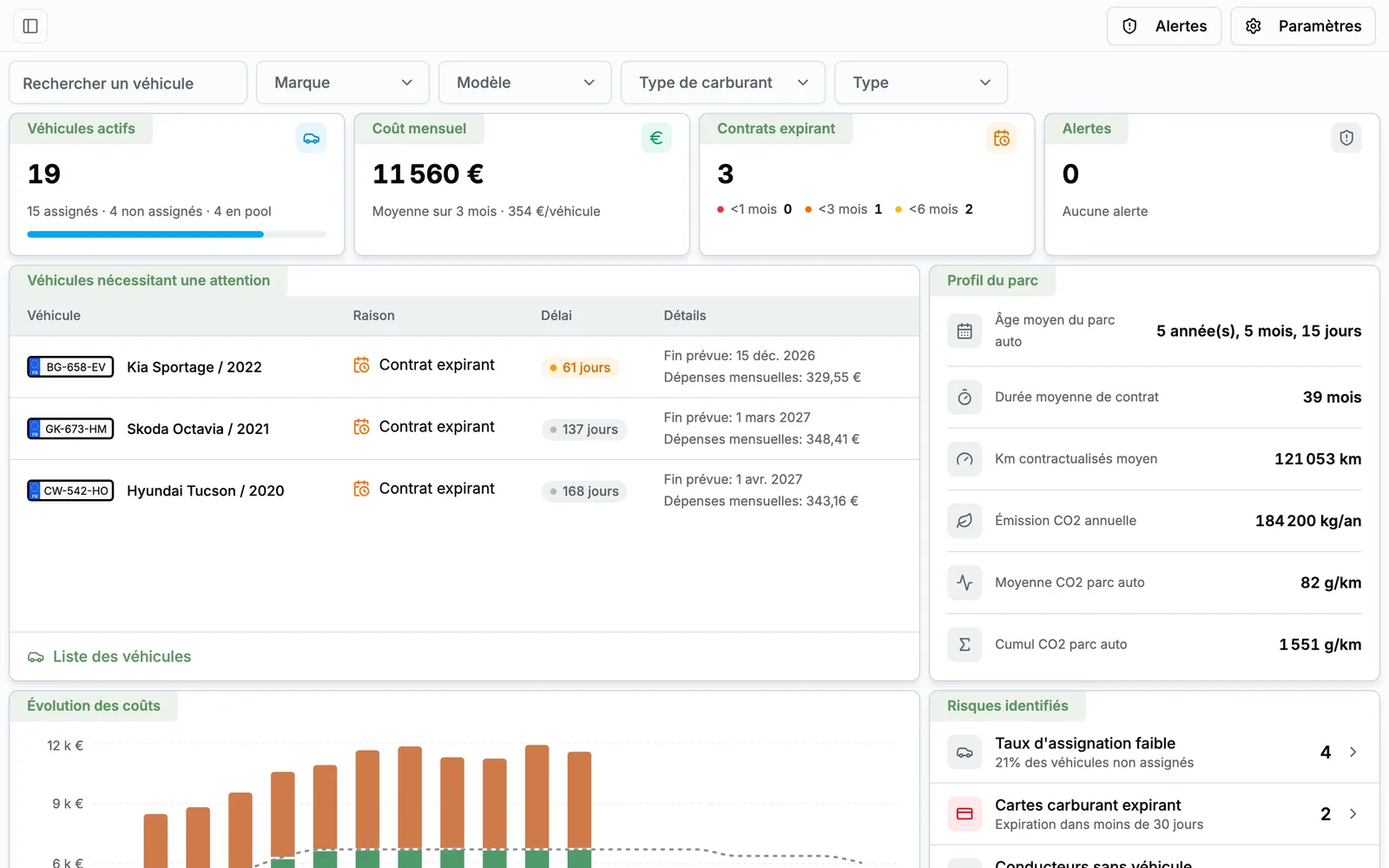Click the calendar icon beside Âge moyen du parc
The height and width of the screenshot is (868, 1389).
click(964, 331)
